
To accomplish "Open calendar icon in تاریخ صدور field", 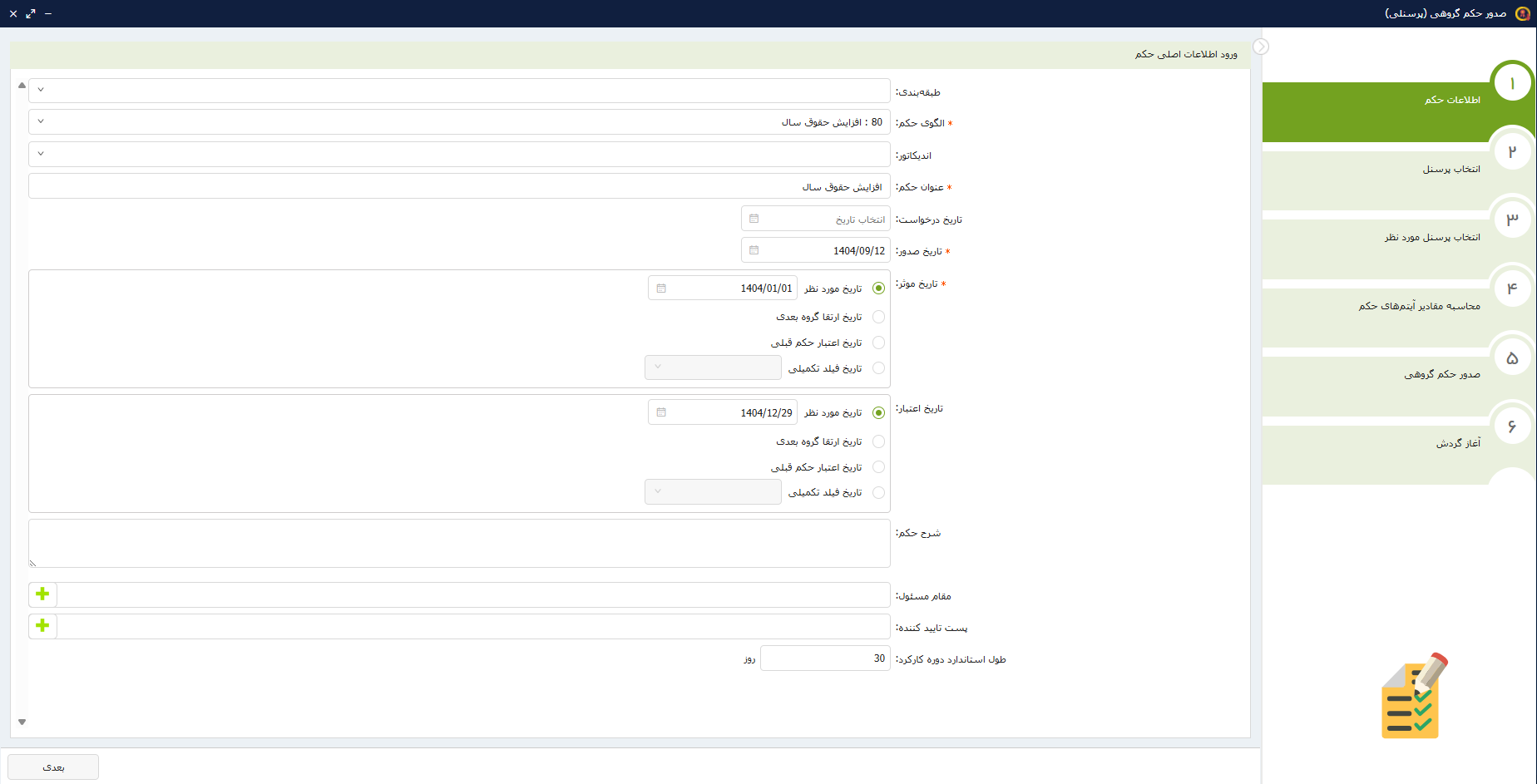I will pos(754,250).
